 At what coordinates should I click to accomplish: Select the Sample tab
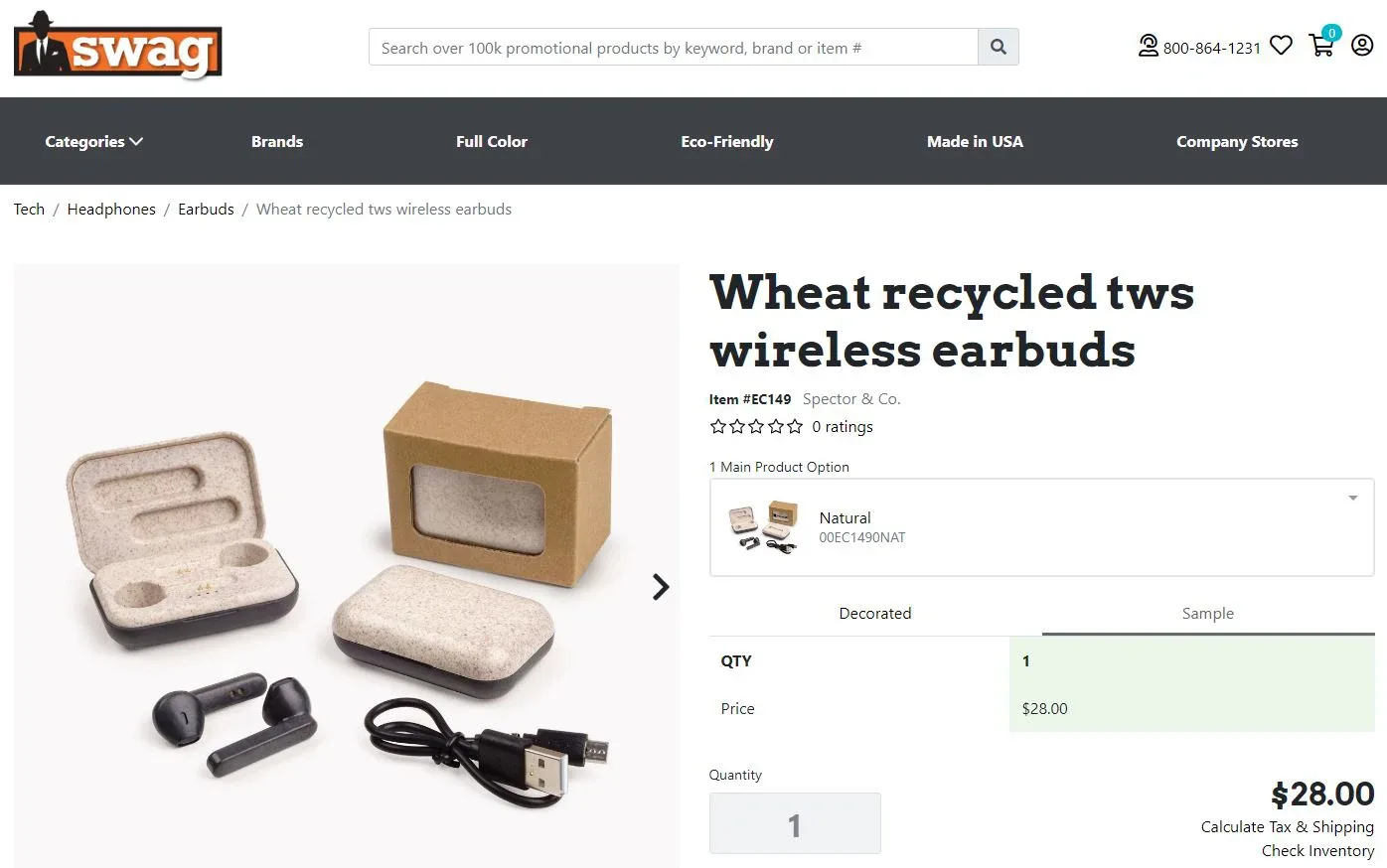click(1207, 613)
